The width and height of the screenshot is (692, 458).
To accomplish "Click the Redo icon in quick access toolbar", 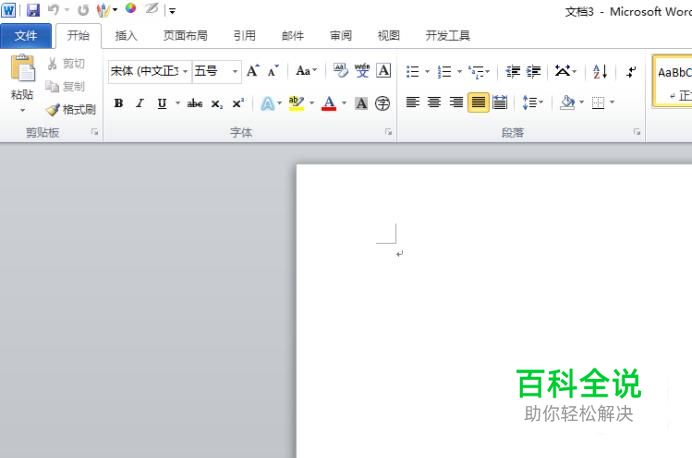I will pyautogui.click(x=83, y=10).
